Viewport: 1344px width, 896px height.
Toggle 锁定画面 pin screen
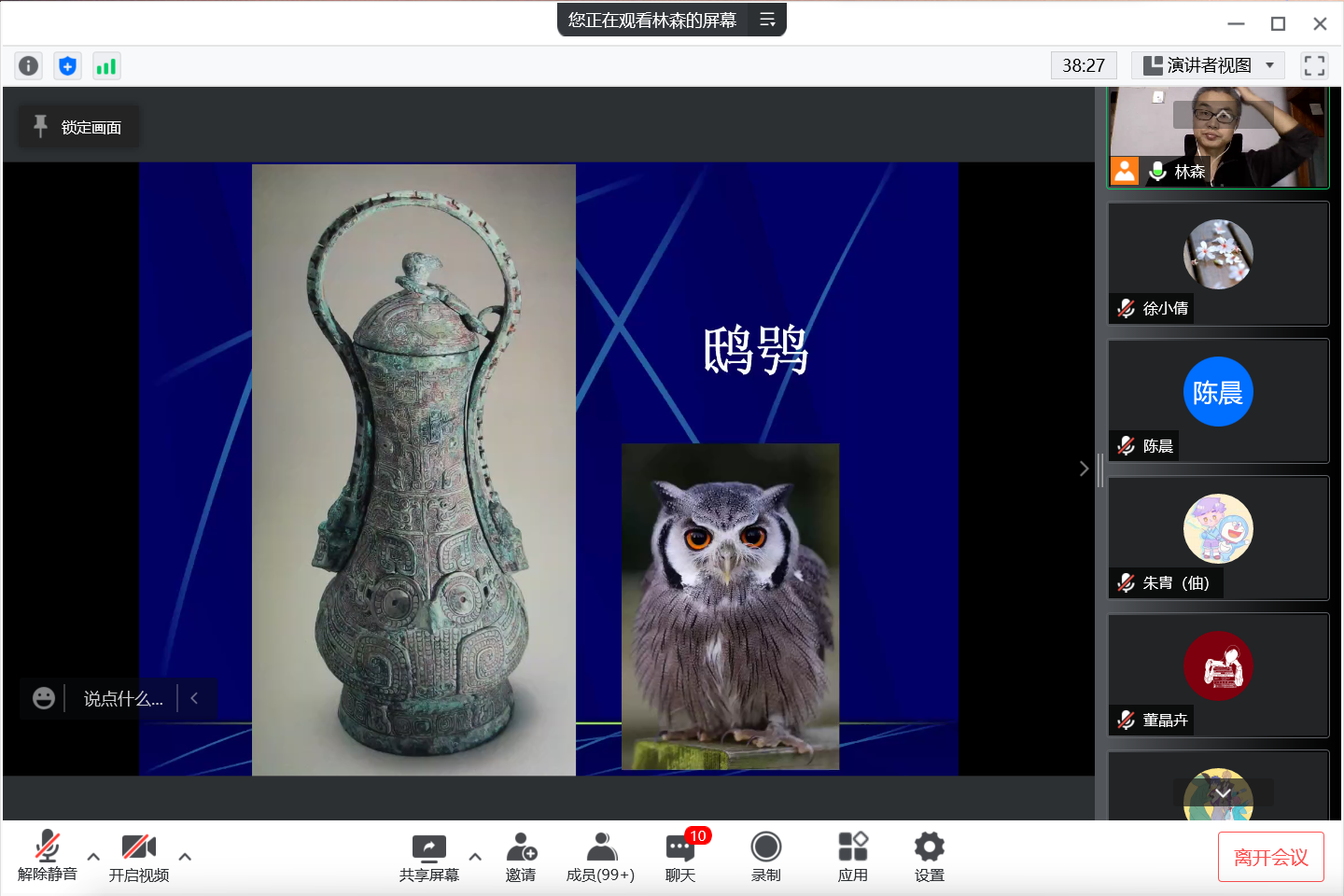coord(79,127)
